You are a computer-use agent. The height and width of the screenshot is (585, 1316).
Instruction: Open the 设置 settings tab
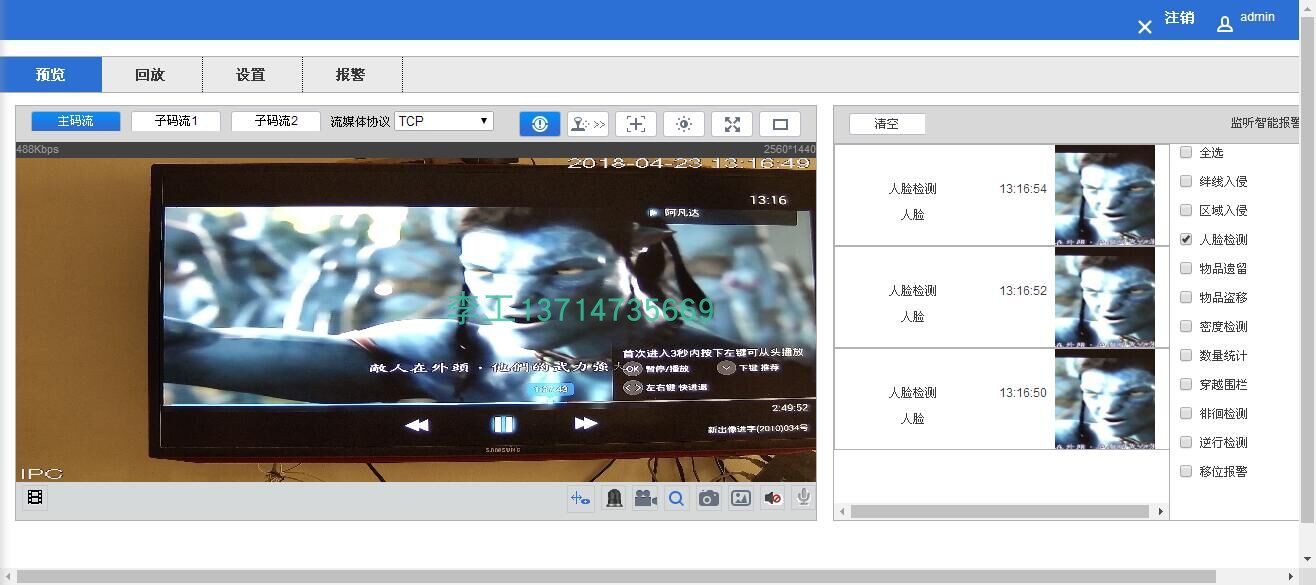click(252, 75)
